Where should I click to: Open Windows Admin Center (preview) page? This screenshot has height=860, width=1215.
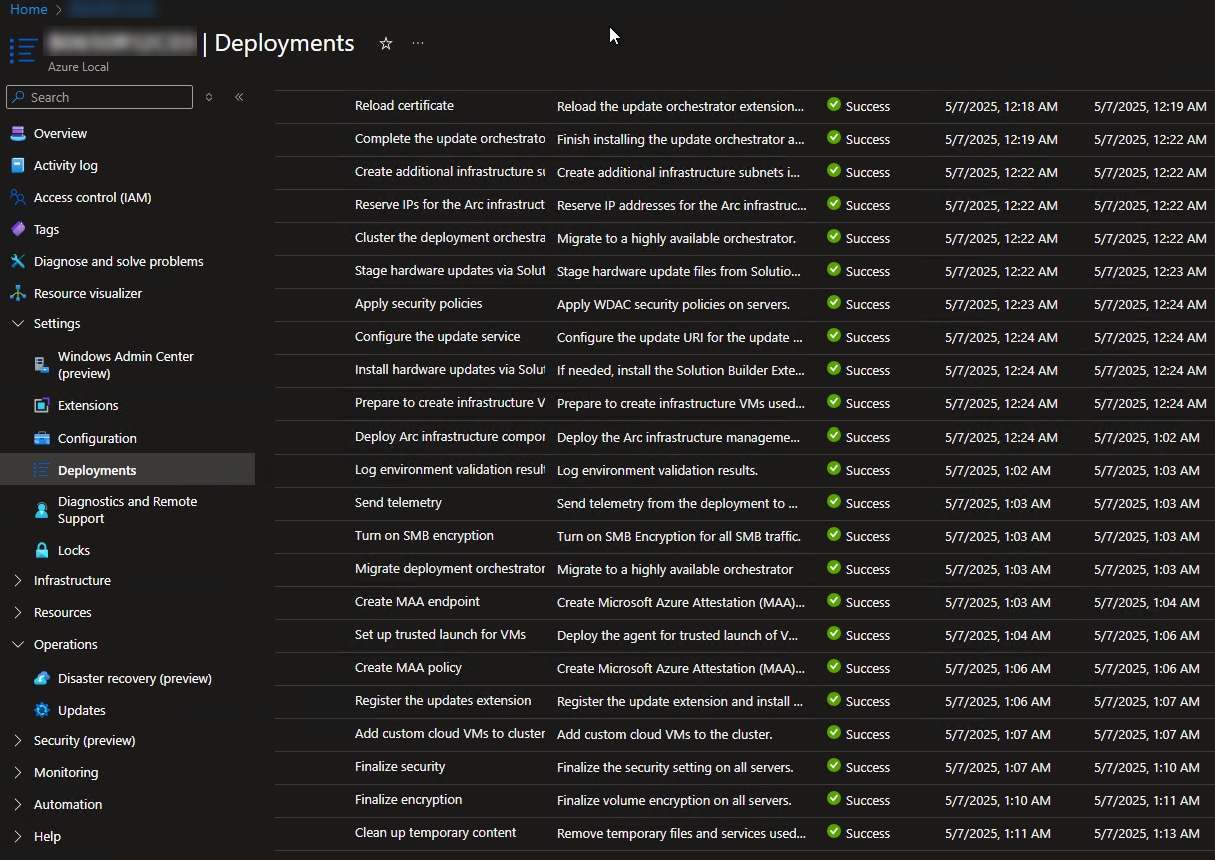(126, 365)
